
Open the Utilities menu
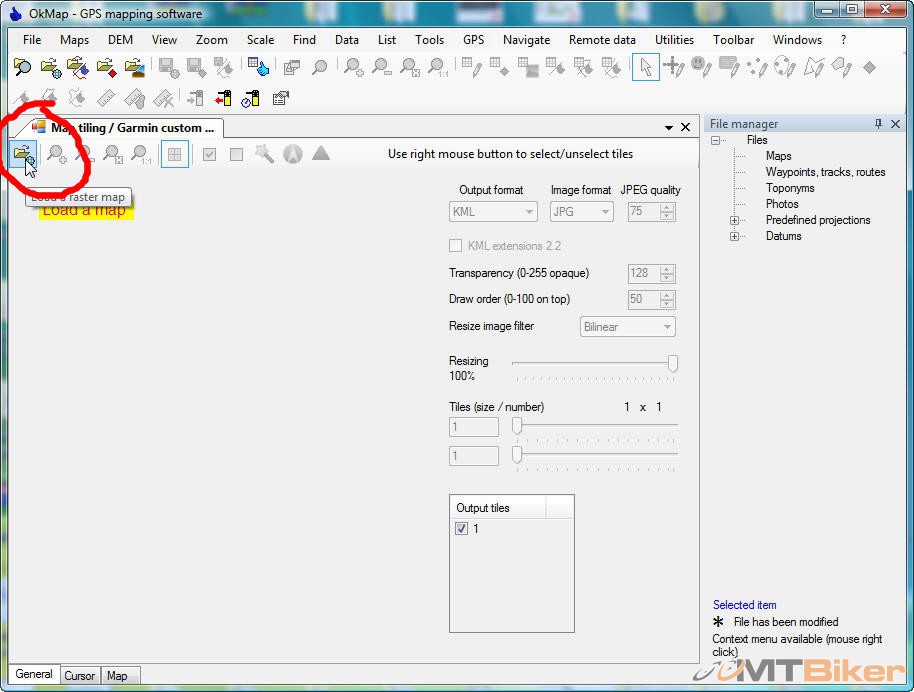pyautogui.click(x=674, y=40)
